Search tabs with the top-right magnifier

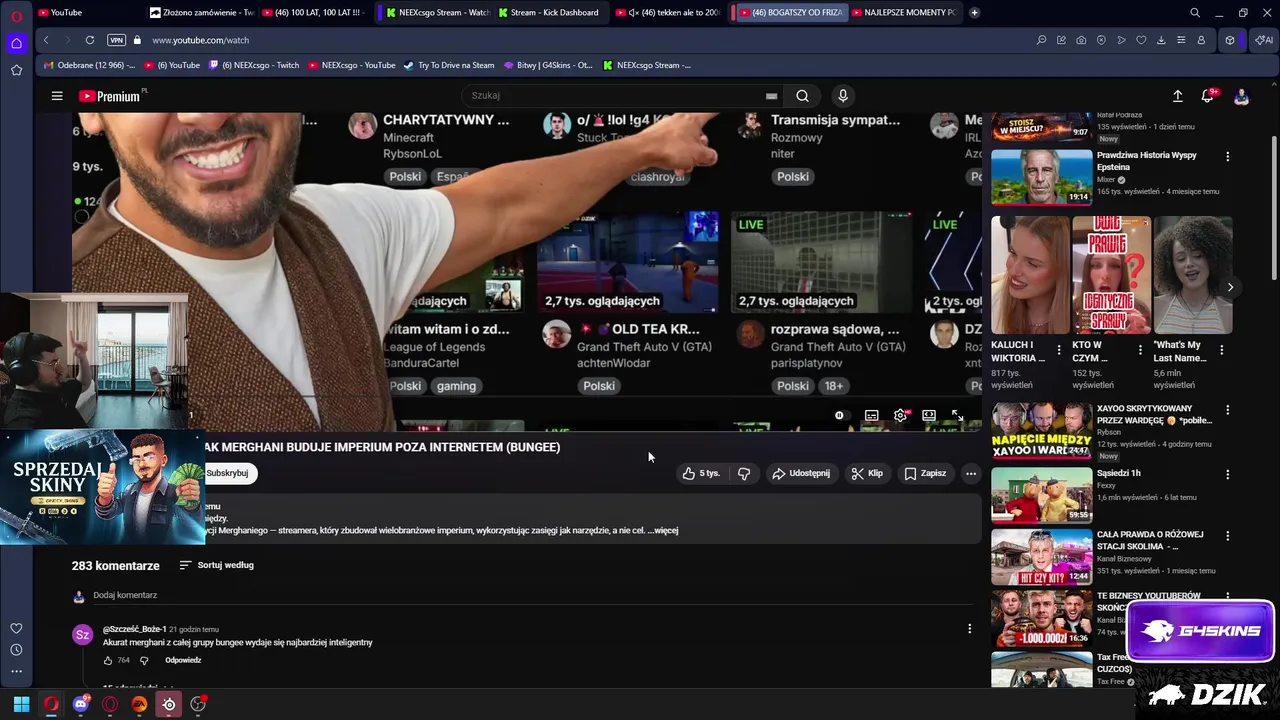(1195, 12)
